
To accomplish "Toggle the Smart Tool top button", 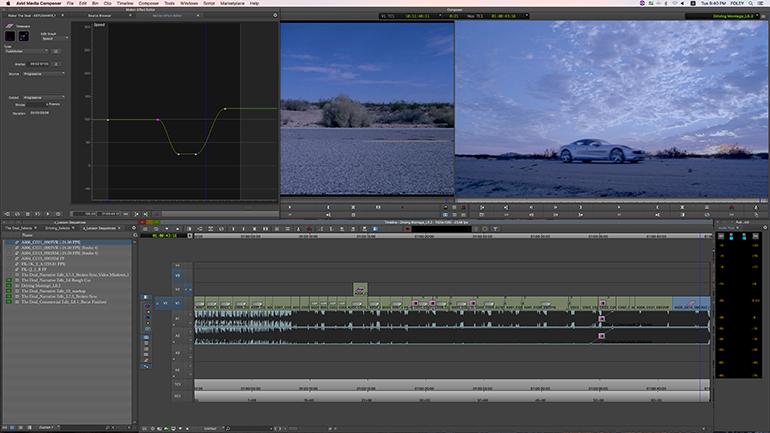I will click(x=146, y=297).
